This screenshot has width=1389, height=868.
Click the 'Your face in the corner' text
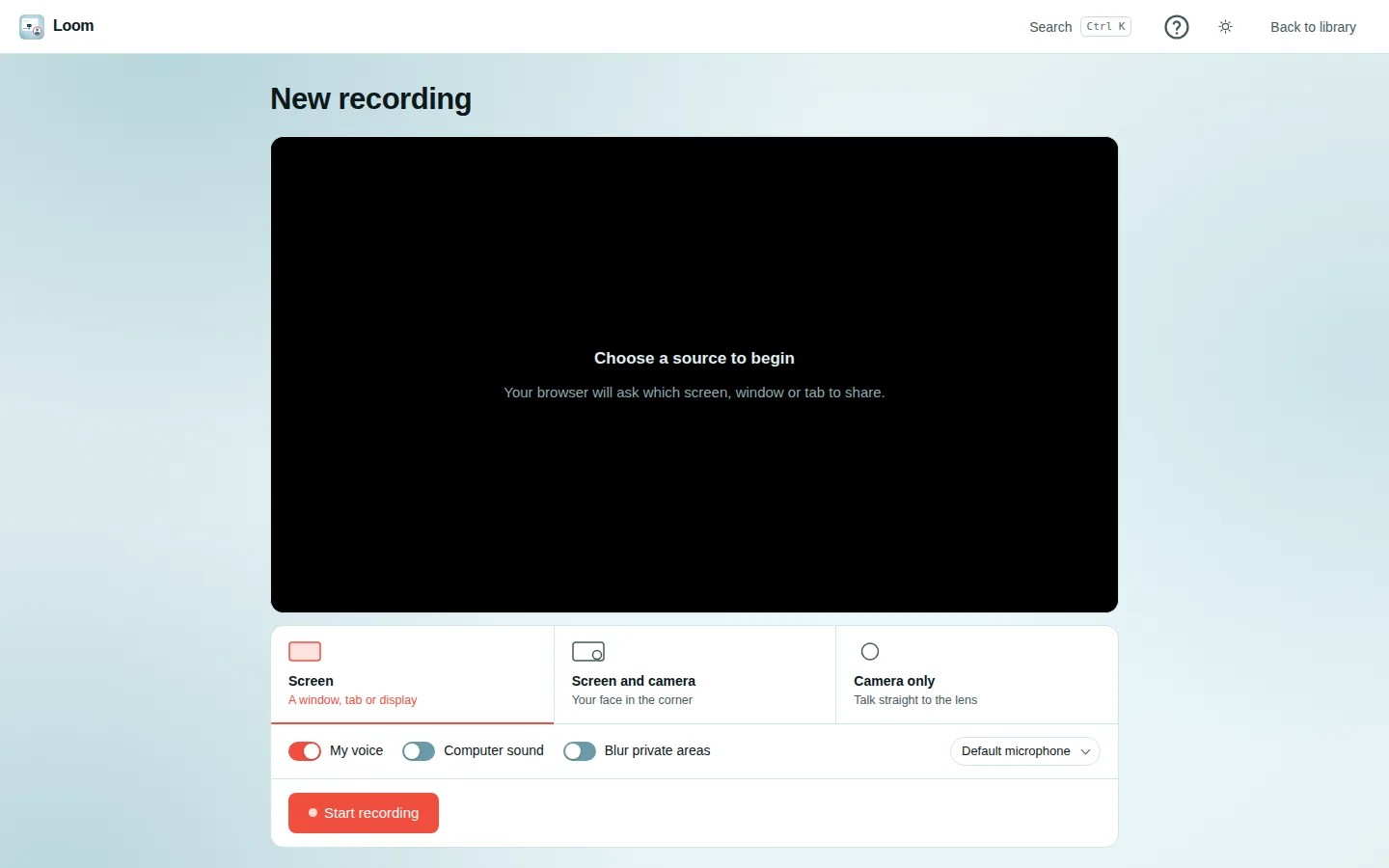632,700
